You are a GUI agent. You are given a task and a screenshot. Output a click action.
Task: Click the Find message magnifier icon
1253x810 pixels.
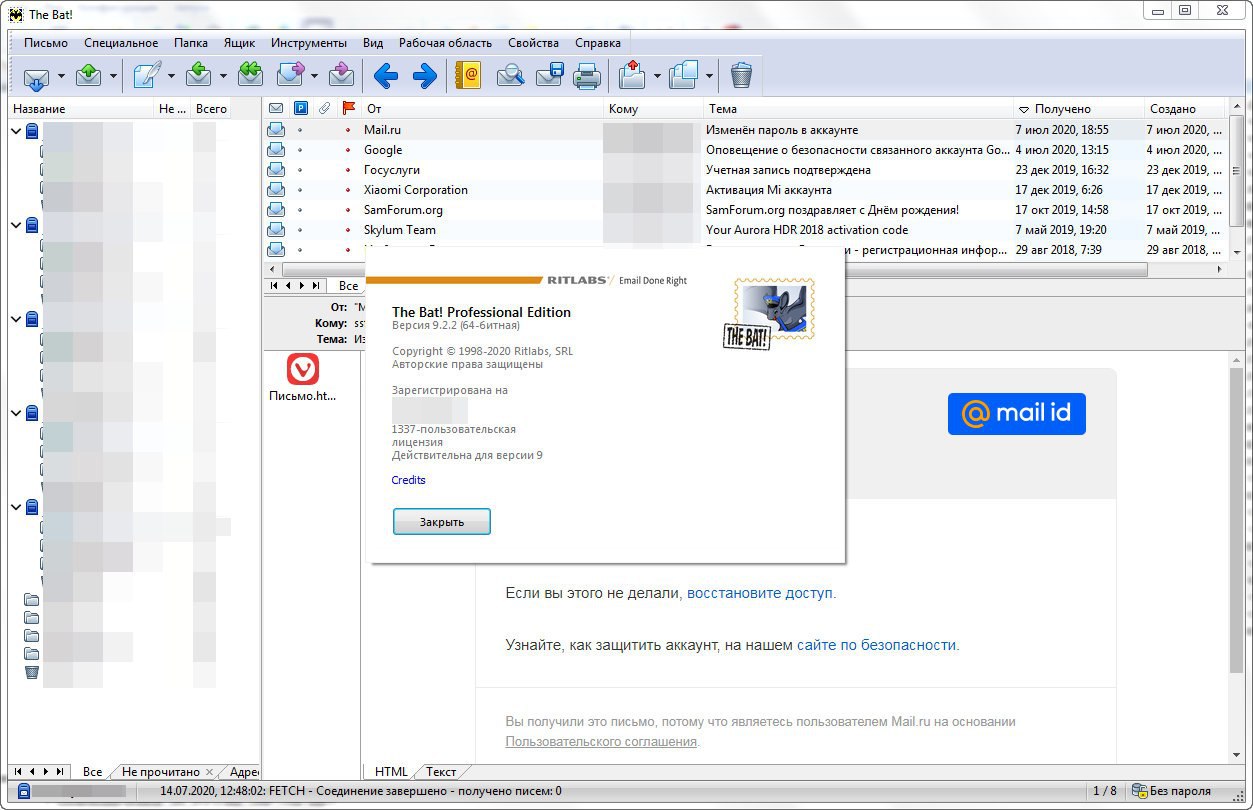(x=511, y=76)
